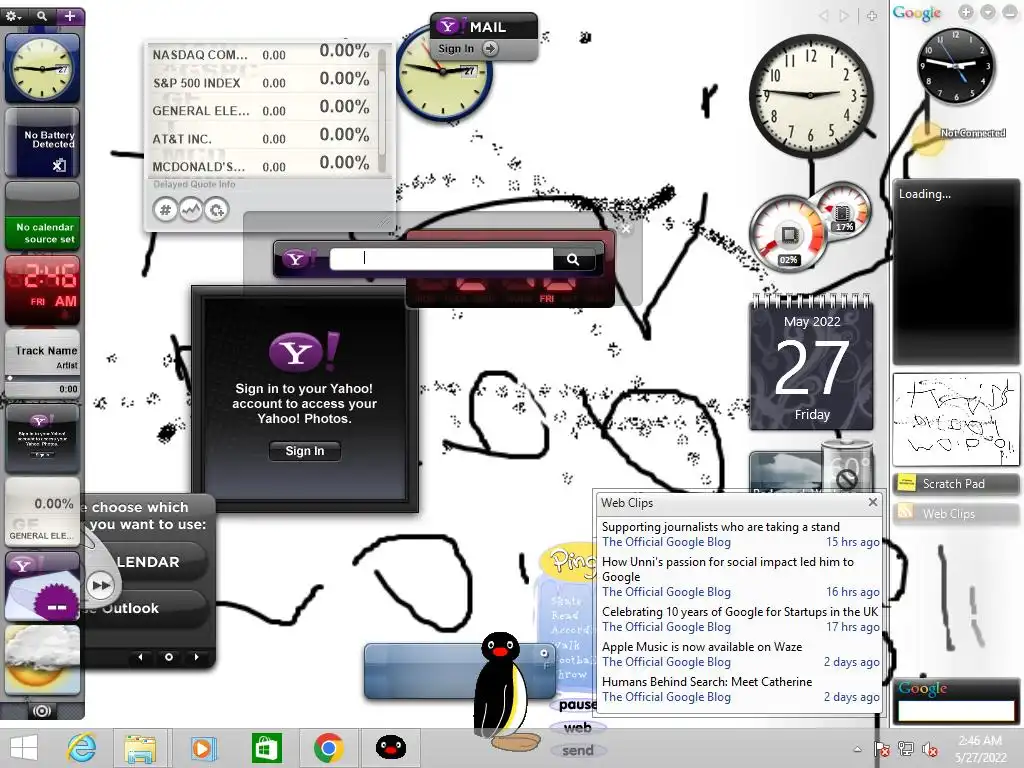The height and width of the screenshot is (768, 1024).
Task: Select the AT&T INC. stock row
Action: click(x=261, y=138)
